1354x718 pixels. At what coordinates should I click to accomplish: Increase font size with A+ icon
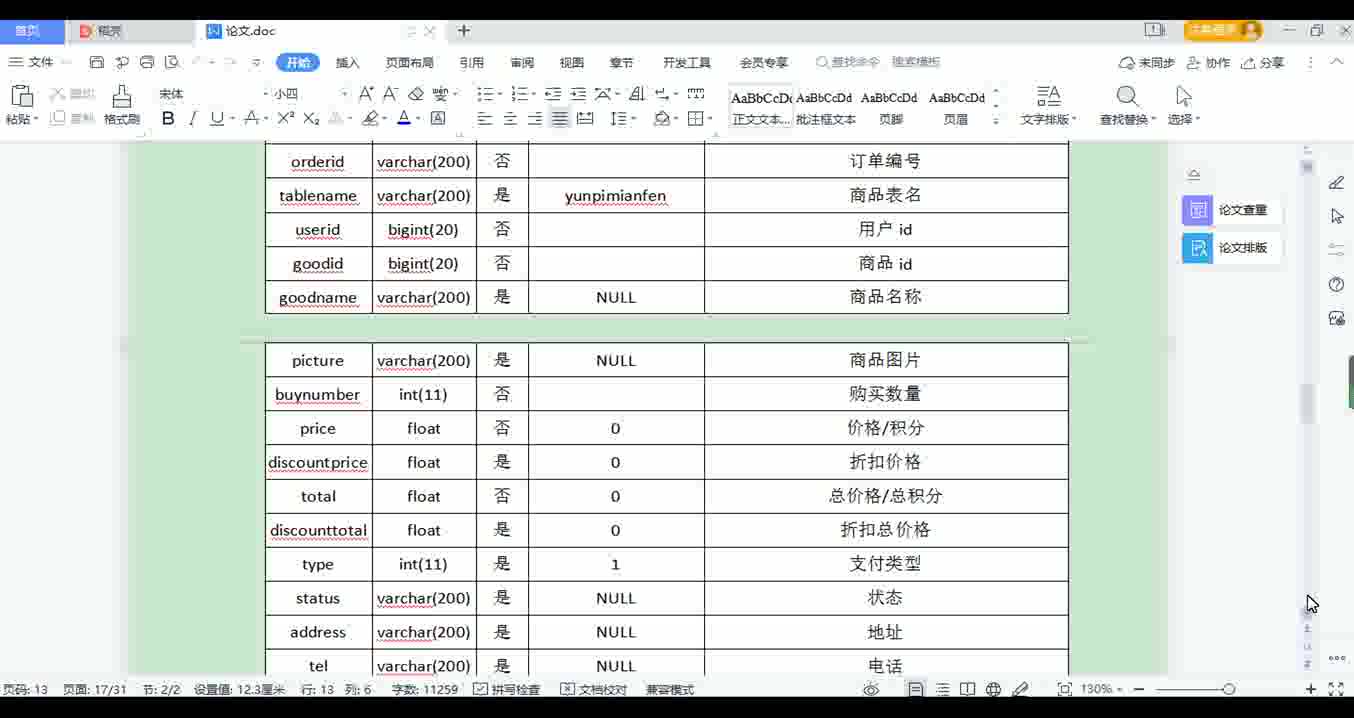[366, 94]
